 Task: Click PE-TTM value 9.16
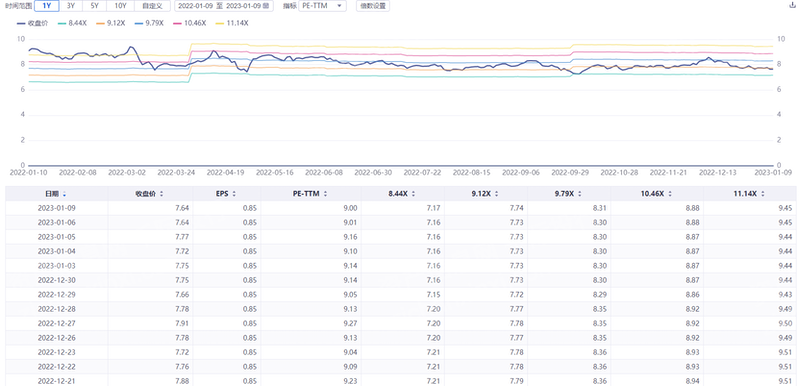coord(350,237)
